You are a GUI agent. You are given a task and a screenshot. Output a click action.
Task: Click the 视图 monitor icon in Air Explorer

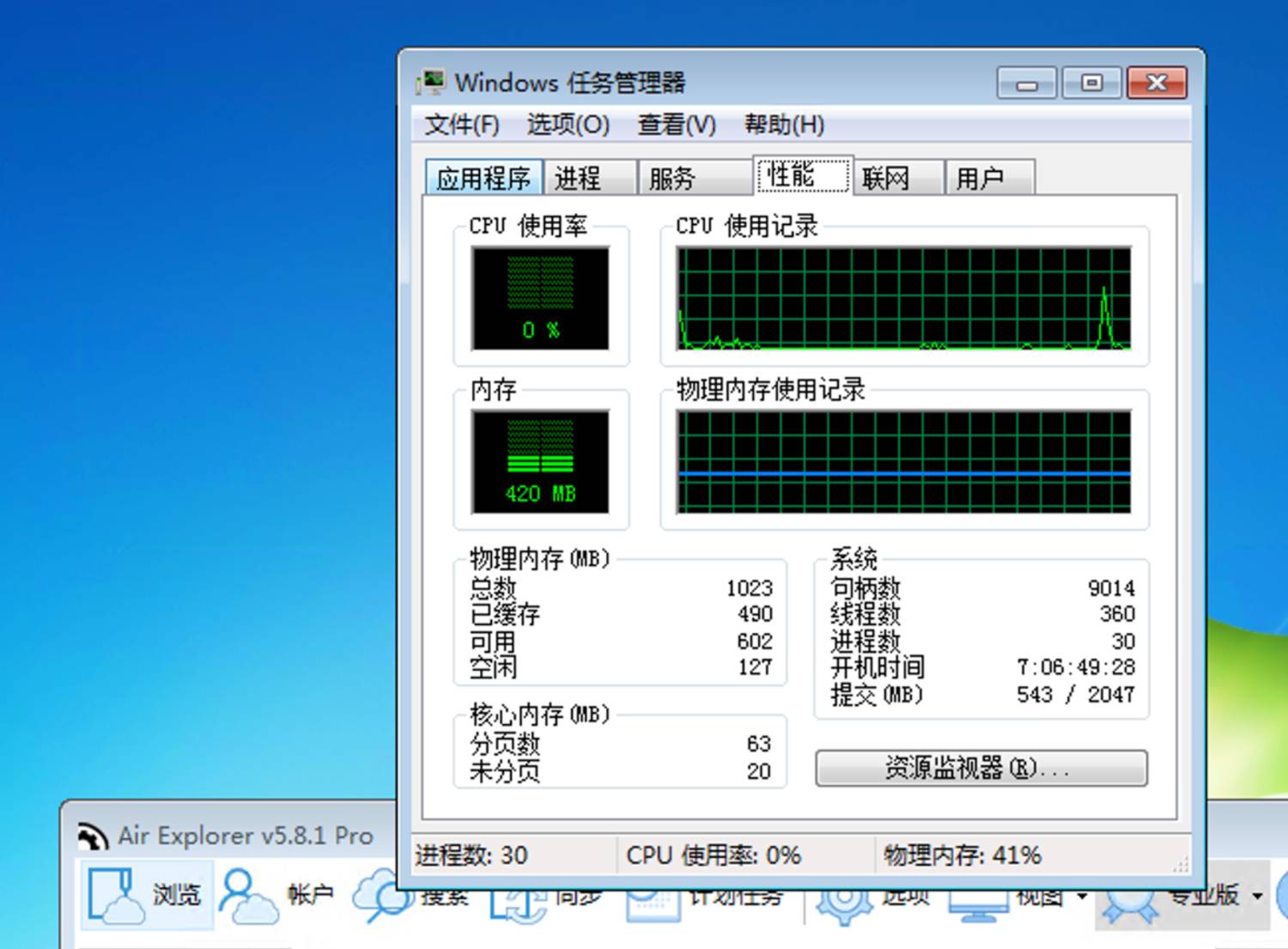point(977,905)
